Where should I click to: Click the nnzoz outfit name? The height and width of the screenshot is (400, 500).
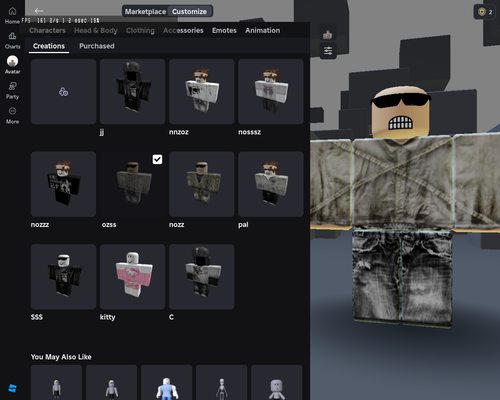(x=179, y=132)
